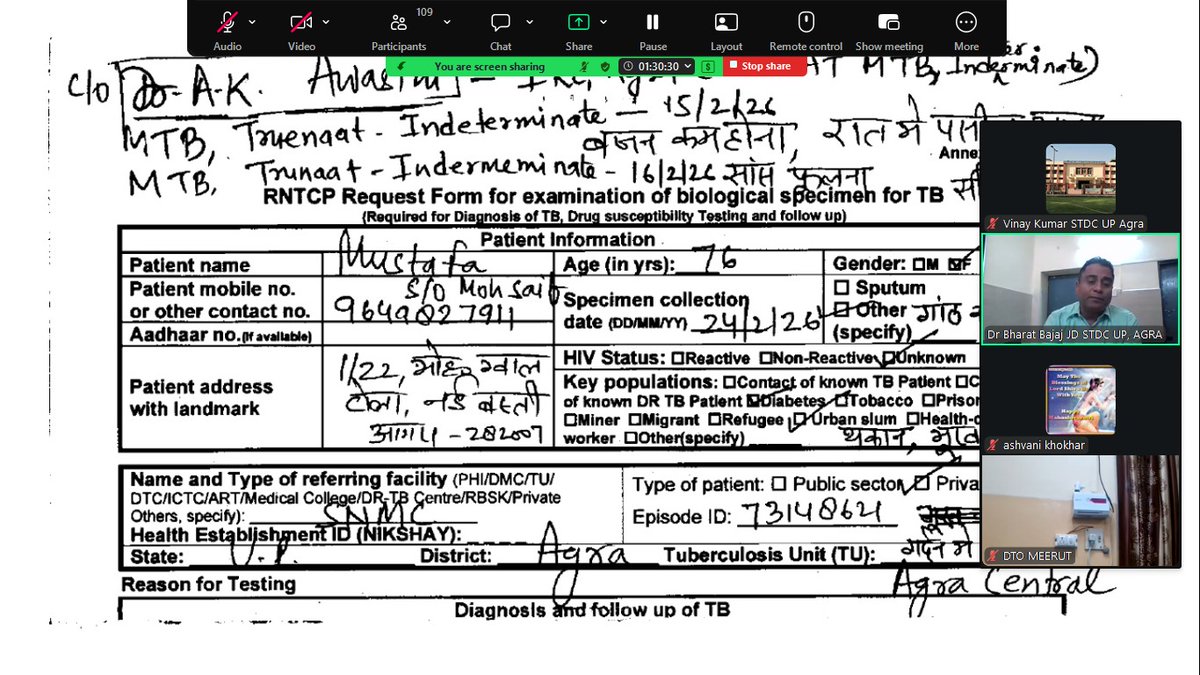The height and width of the screenshot is (675, 1200).
Task: Select Vinay Kumar STDC UP Agra's video tile
Action: pyautogui.click(x=1080, y=177)
